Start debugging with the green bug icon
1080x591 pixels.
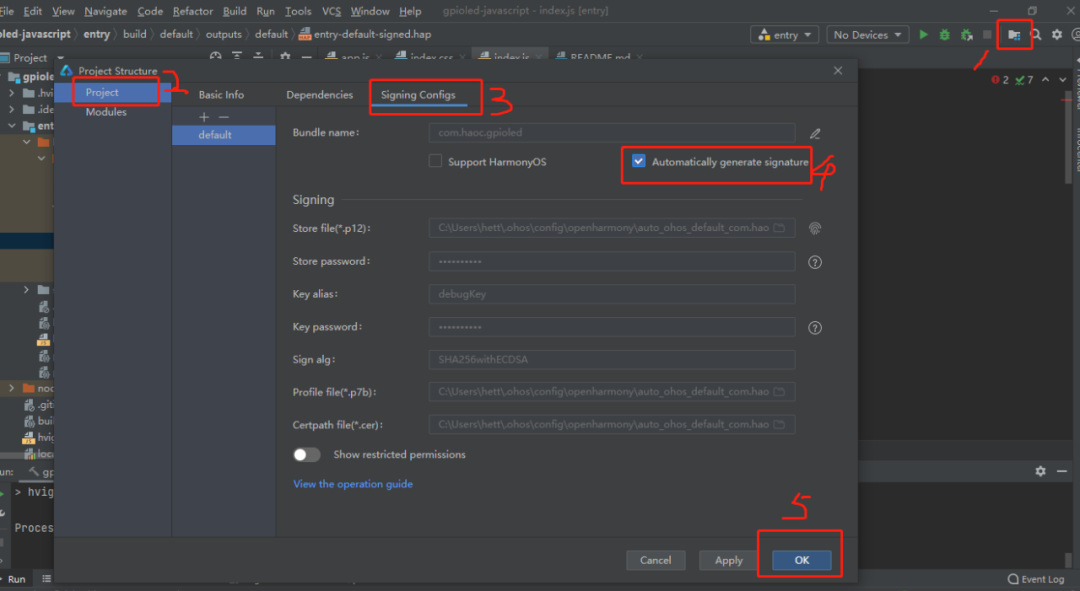(x=945, y=34)
